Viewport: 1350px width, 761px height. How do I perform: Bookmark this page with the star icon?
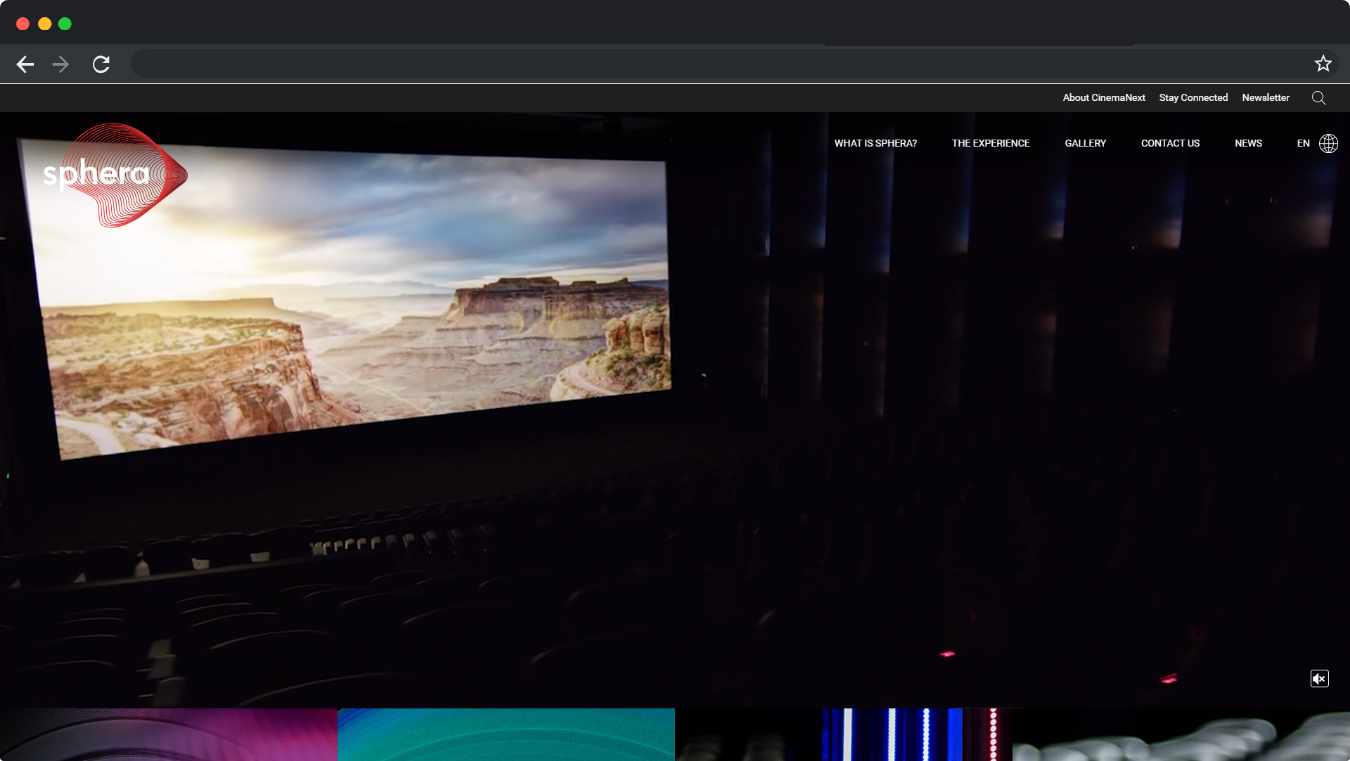(x=1323, y=64)
